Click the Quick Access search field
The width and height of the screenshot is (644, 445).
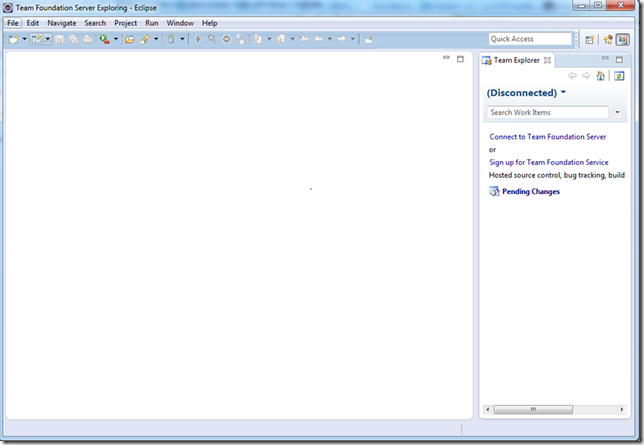(529, 39)
